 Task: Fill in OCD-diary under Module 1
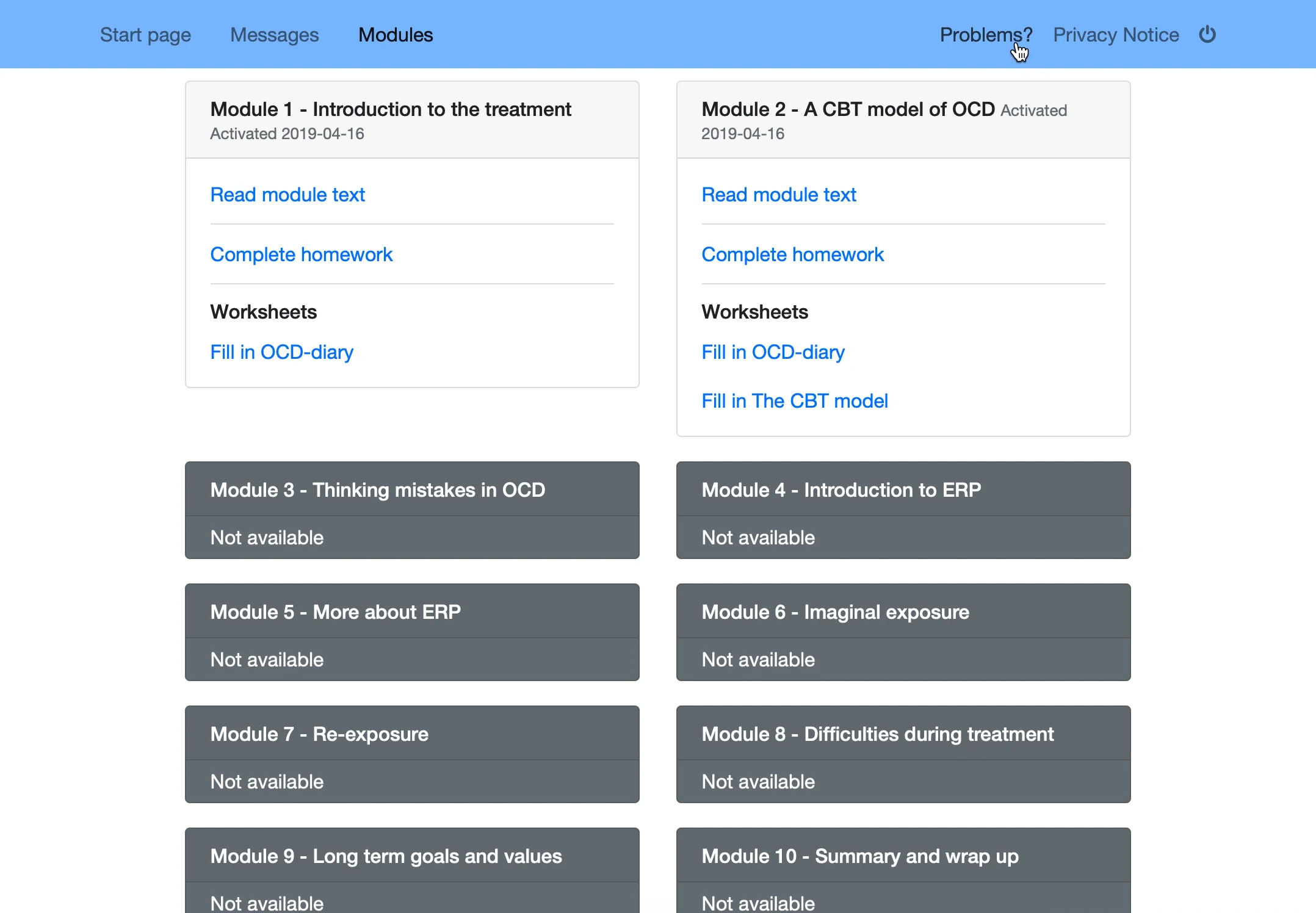pos(281,352)
